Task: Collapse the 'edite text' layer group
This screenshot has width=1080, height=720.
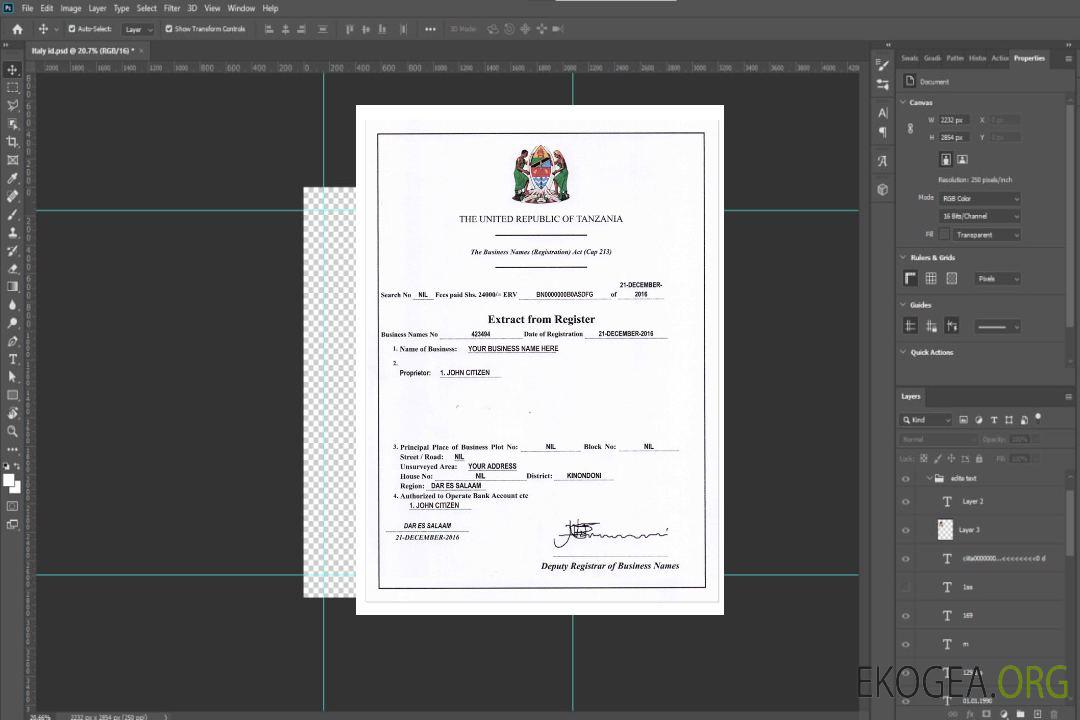Action: pos(928,478)
